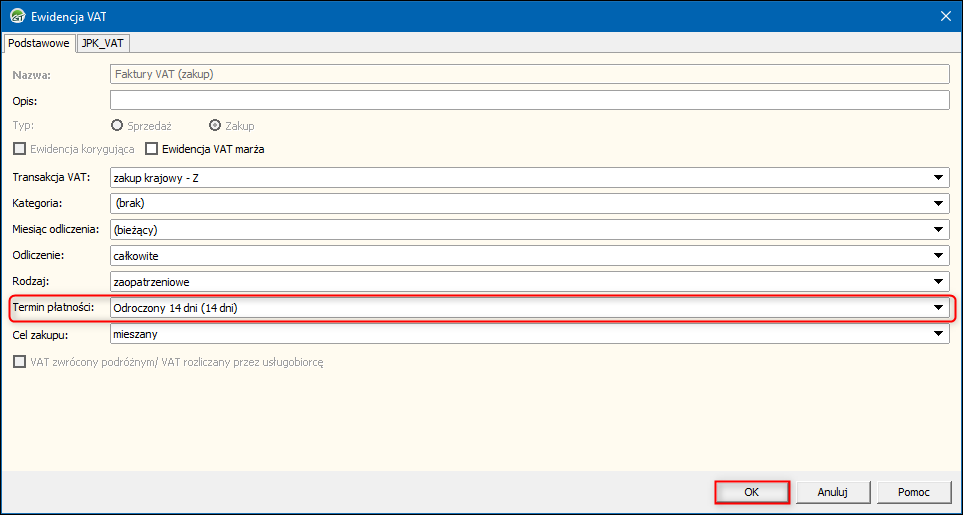Close the Ewidencja VAT dialog

pos(945,17)
